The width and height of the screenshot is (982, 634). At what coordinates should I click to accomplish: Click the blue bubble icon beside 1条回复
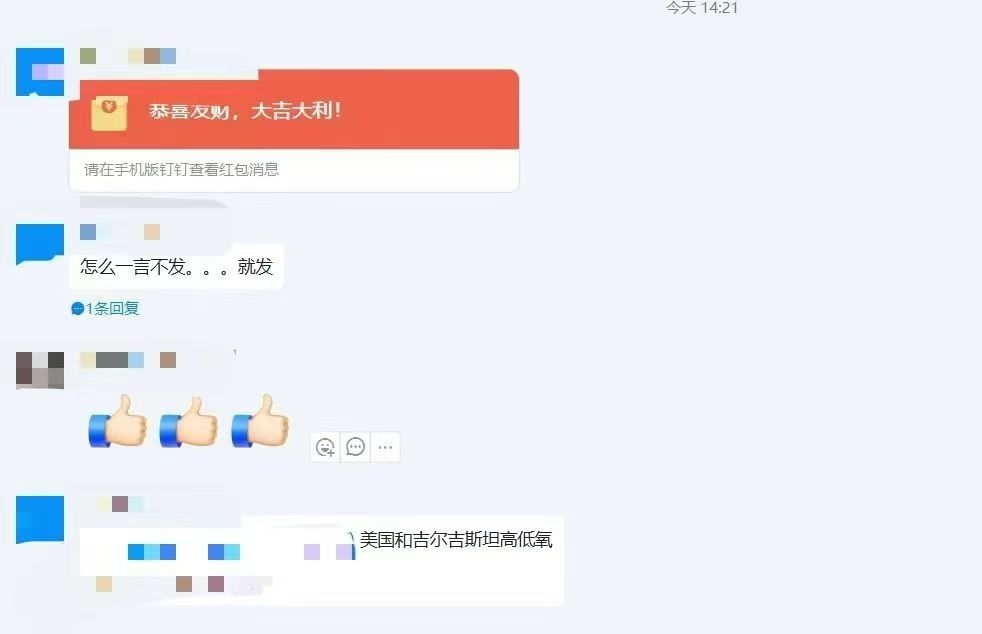[x=78, y=308]
